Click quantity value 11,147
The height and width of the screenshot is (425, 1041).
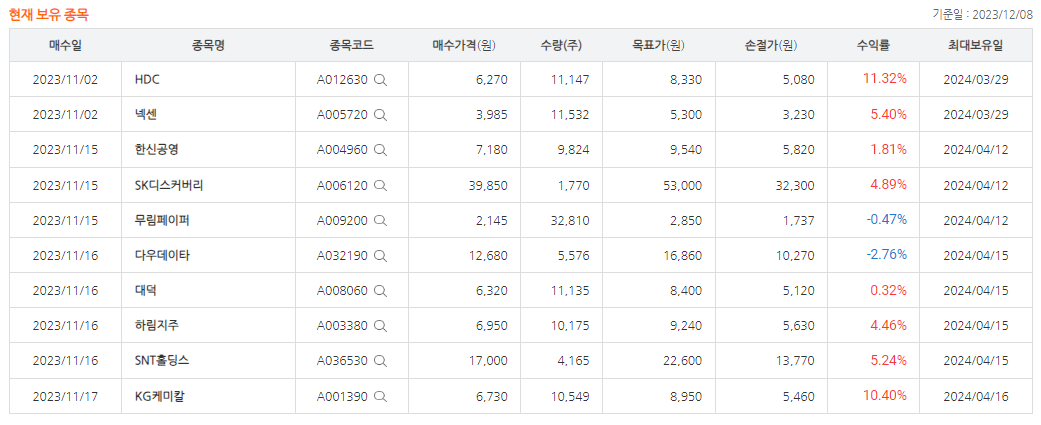coord(570,80)
